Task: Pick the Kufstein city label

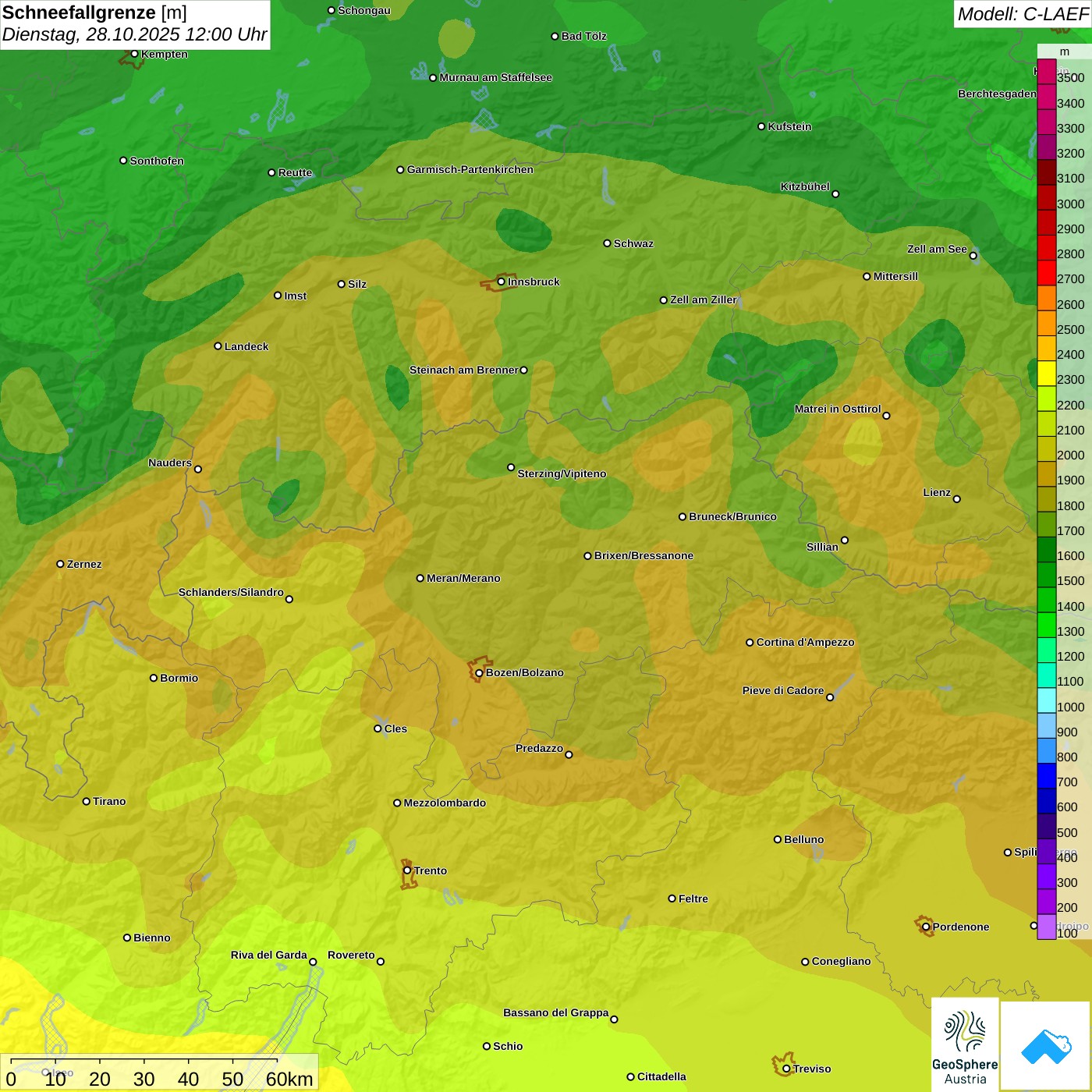Action: click(789, 126)
